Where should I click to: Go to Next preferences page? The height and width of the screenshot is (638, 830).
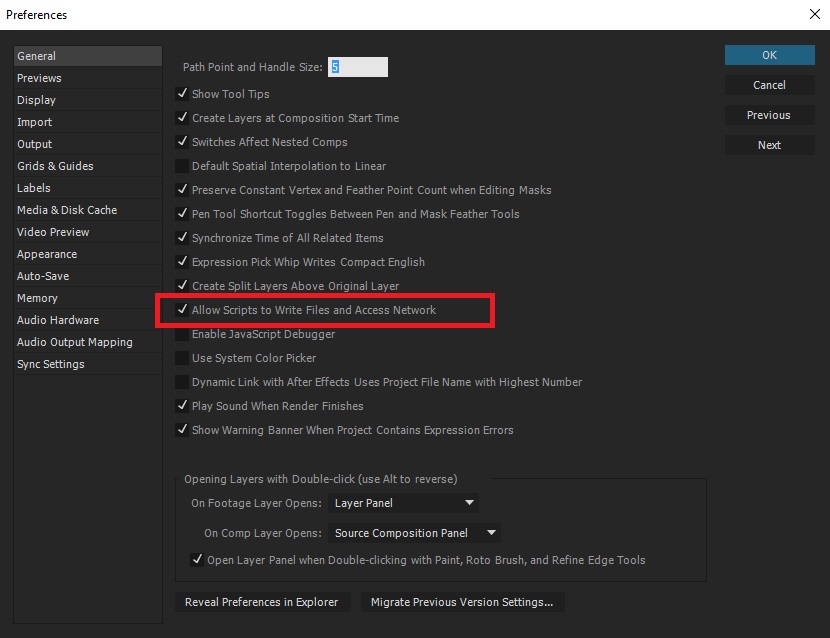pos(770,145)
